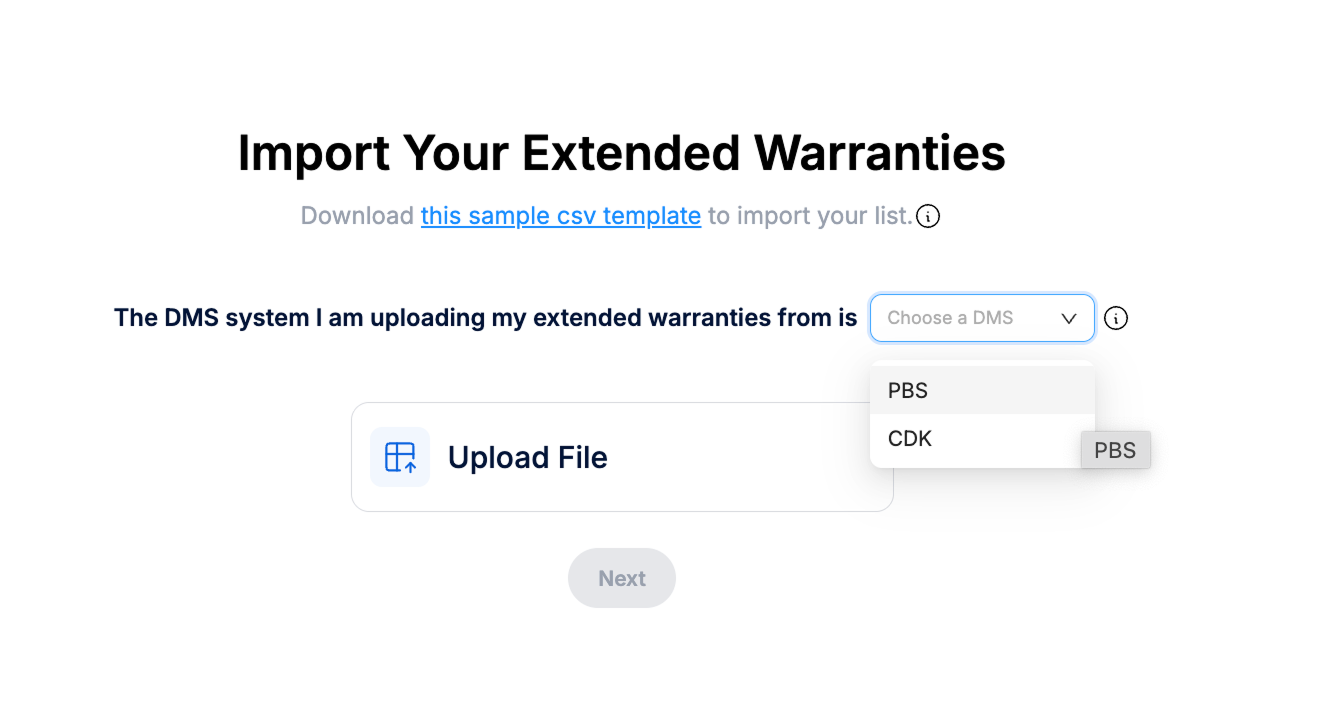The height and width of the screenshot is (718, 1318).
Task: Click the word Warranties in the title
Action: pos(880,153)
